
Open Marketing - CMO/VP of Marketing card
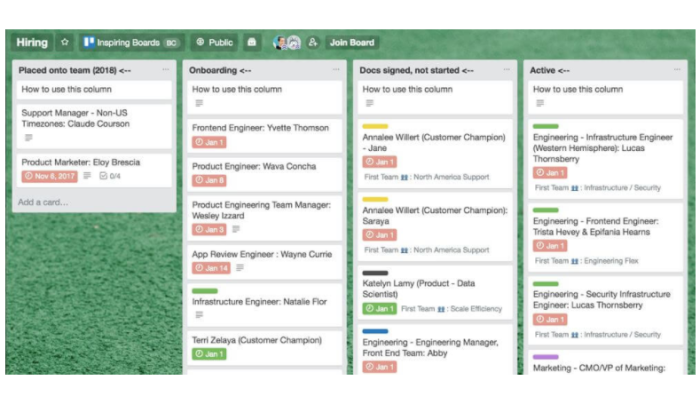tap(606, 362)
